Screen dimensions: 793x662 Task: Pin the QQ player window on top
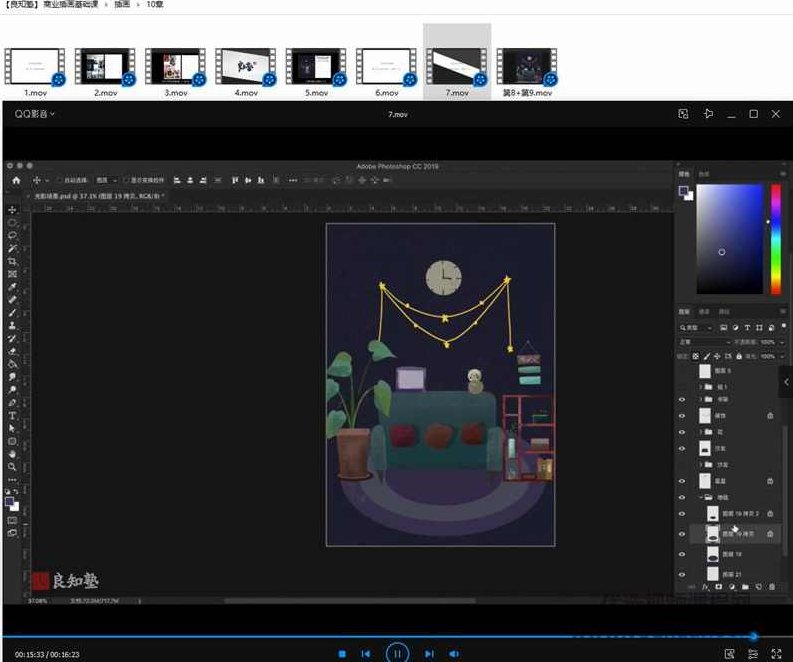pyautogui.click(x=708, y=114)
